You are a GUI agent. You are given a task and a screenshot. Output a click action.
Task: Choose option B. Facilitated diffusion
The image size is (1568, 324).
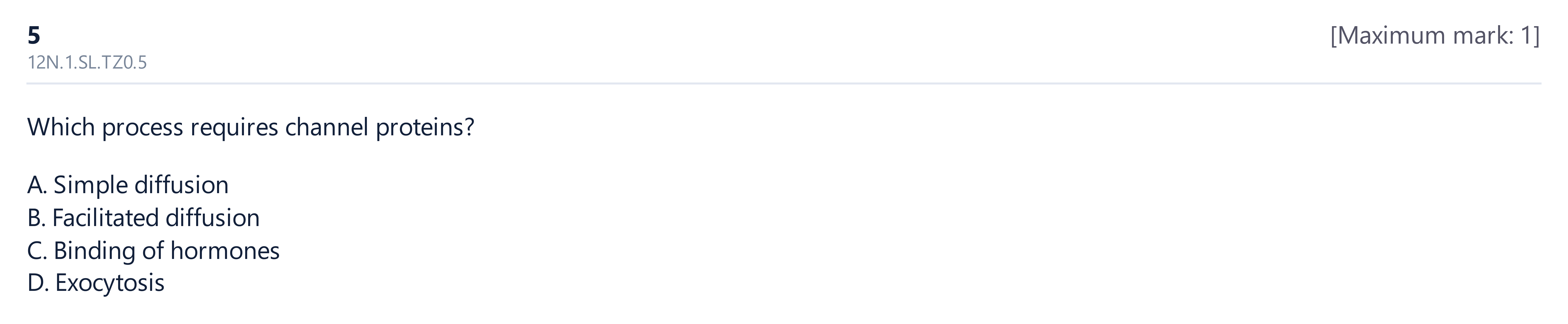click(x=144, y=218)
